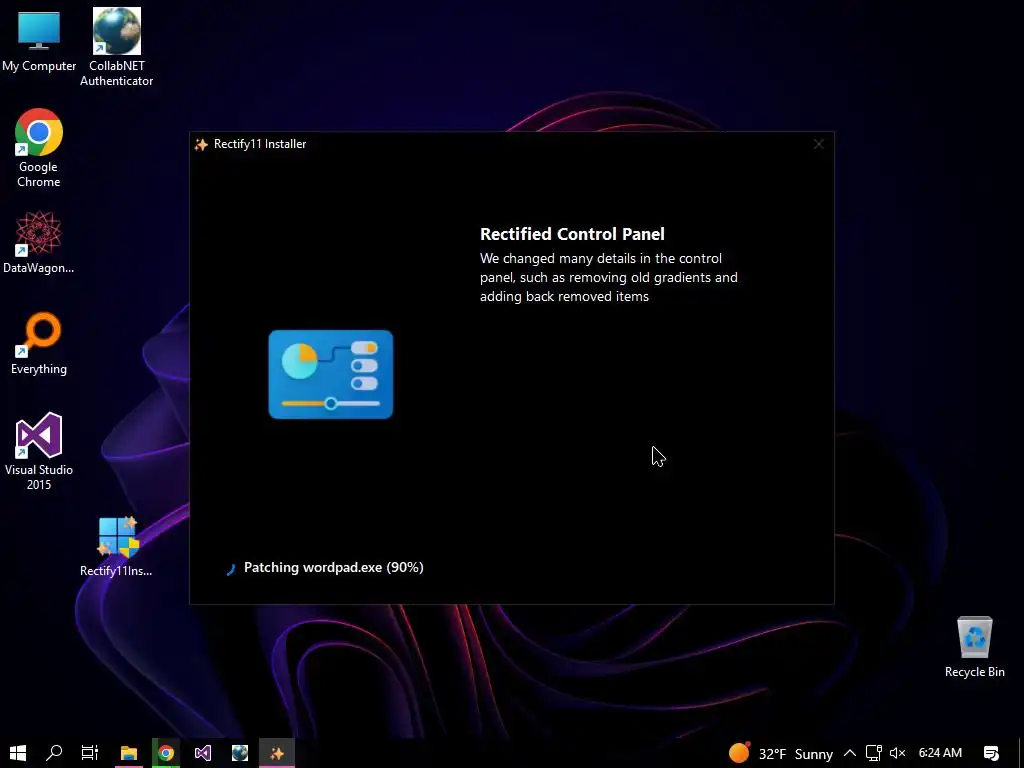Switch to Rectify11 Installer taskbar button
This screenshot has width=1024, height=768.
277,753
